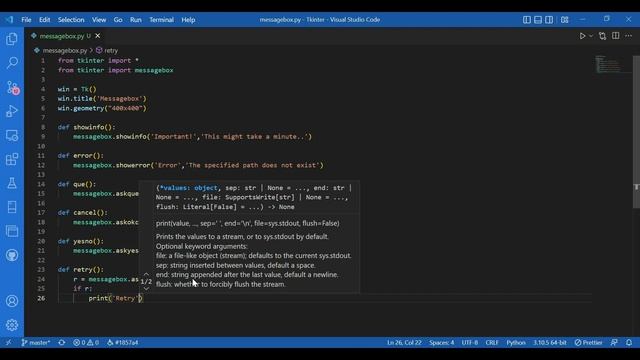
Task: Click line number 26 in the gutter
Action: (x=41, y=298)
